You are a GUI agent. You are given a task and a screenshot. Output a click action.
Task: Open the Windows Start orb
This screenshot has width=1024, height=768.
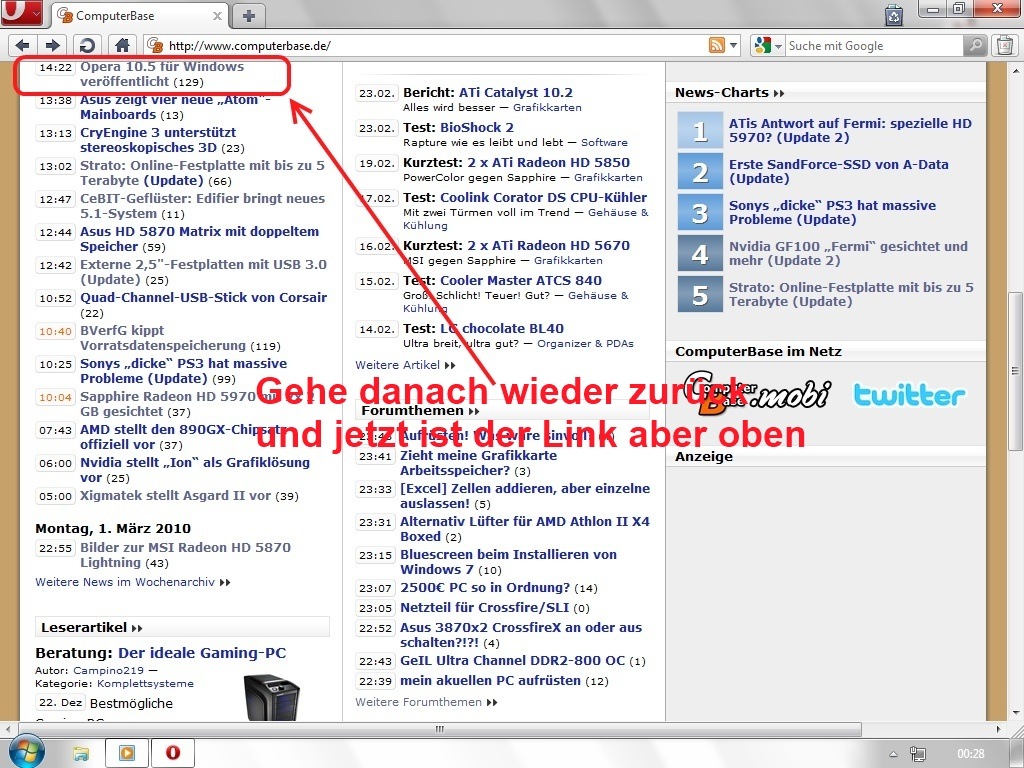26,751
